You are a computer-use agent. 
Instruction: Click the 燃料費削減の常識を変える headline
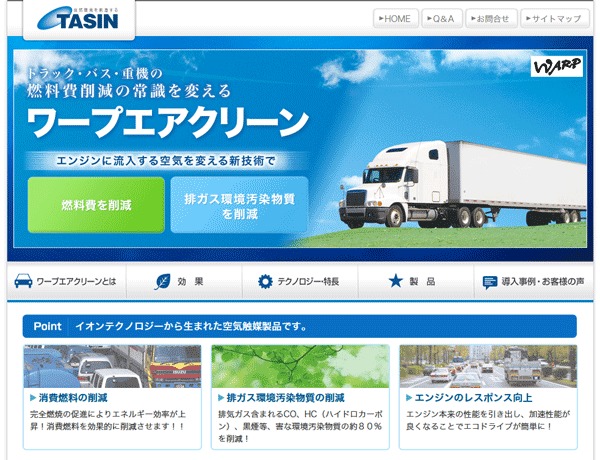coord(129,91)
